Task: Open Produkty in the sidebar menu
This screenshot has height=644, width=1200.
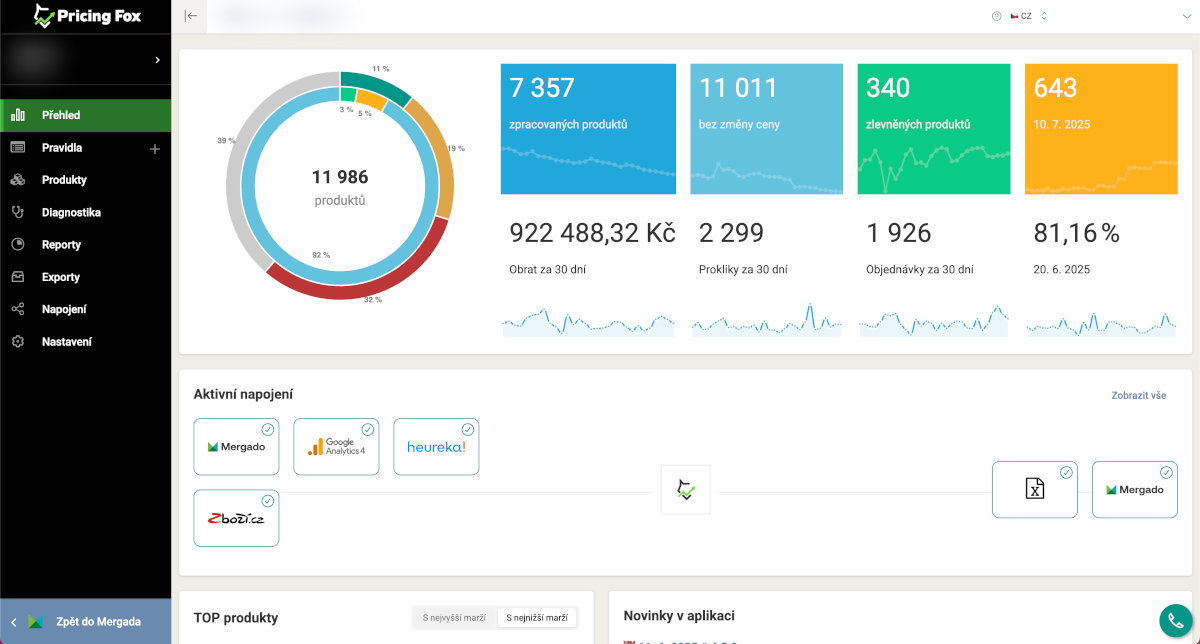Action: [x=64, y=180]
